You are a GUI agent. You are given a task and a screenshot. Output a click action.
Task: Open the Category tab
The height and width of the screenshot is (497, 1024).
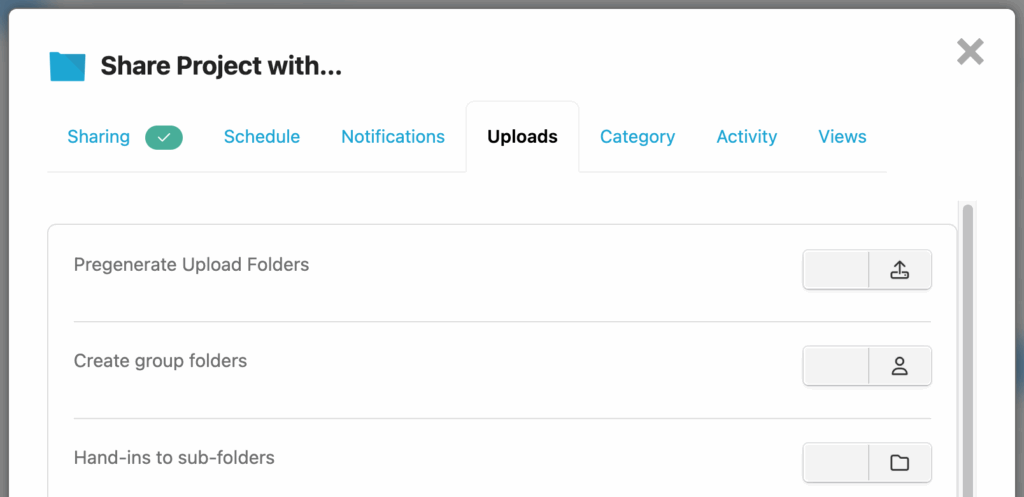[x=637, y=137]
